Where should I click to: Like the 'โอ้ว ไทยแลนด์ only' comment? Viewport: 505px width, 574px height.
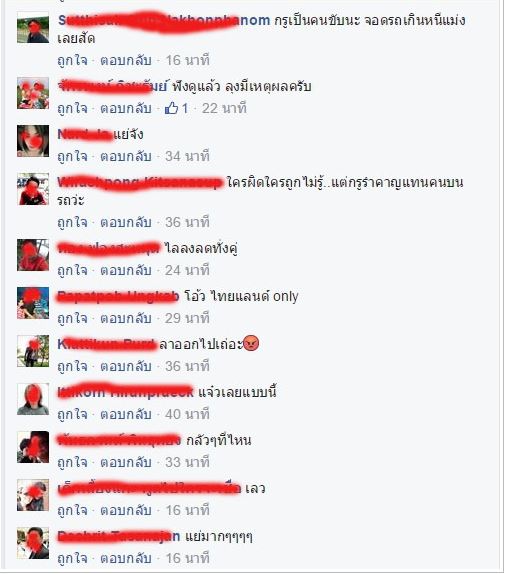point(72,318)
